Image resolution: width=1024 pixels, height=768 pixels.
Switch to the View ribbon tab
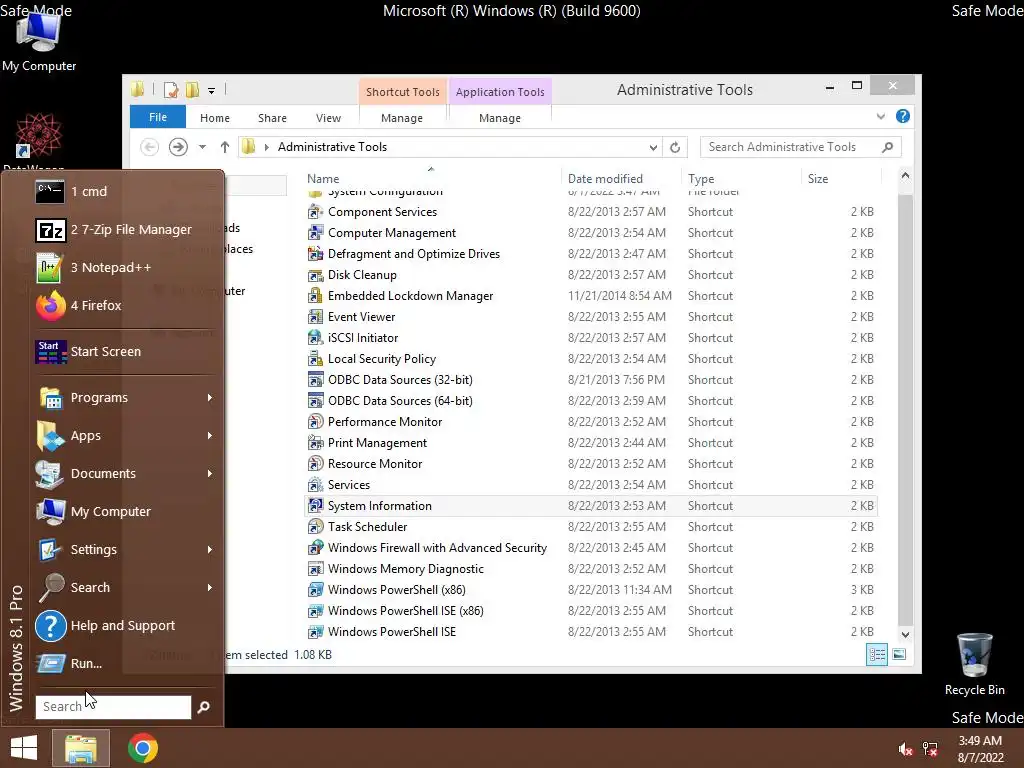tap(328, 118)
